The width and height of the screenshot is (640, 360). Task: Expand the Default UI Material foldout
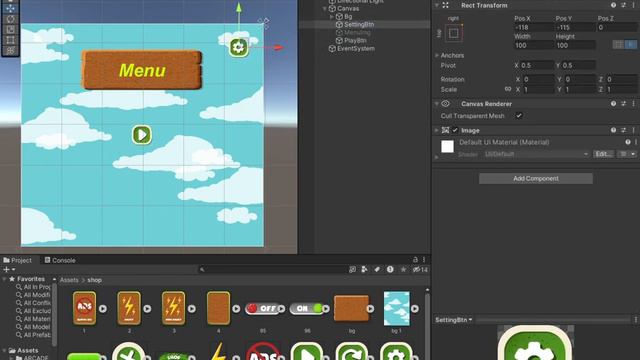(x=437, y=157)
